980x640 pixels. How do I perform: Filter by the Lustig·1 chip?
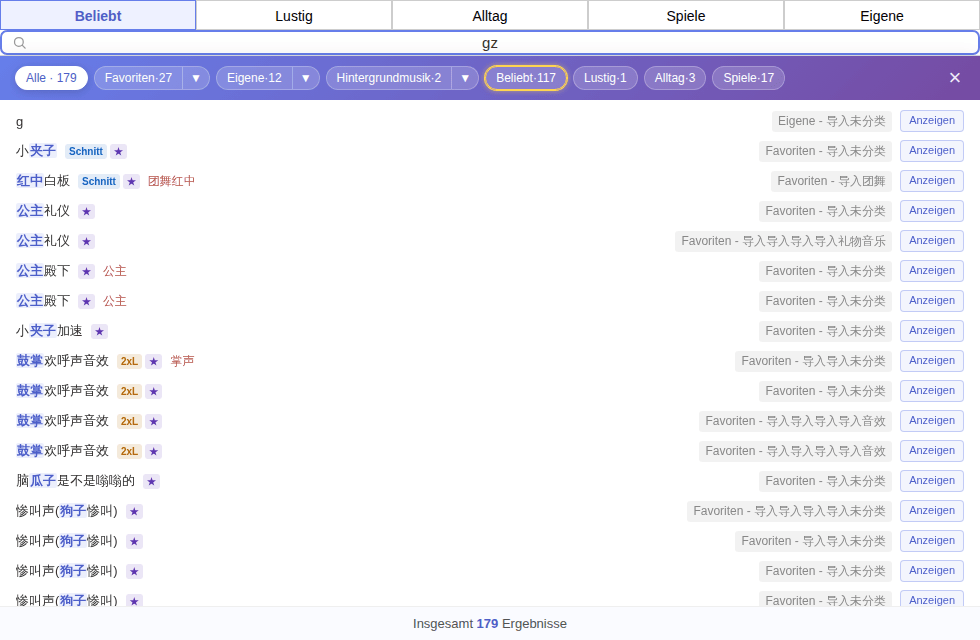click(605, 78)
